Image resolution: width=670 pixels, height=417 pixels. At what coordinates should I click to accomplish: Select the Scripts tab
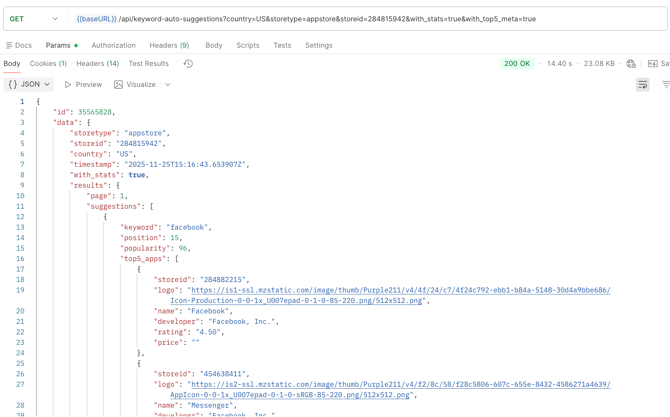tap(247, 45)
